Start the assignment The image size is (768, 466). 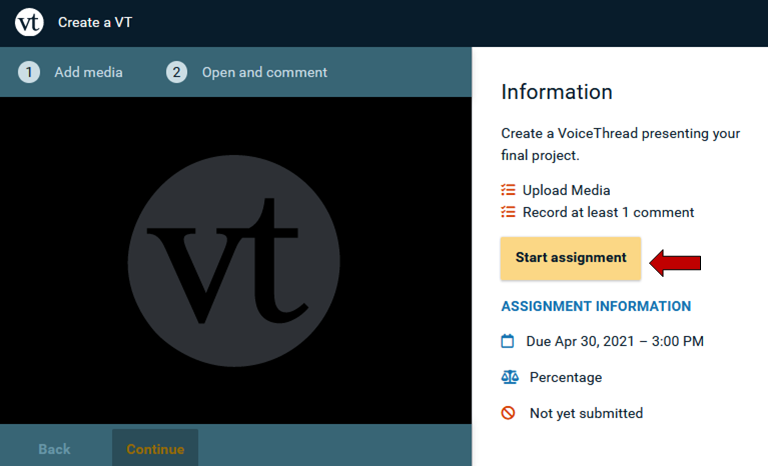[x=571, y=258]
